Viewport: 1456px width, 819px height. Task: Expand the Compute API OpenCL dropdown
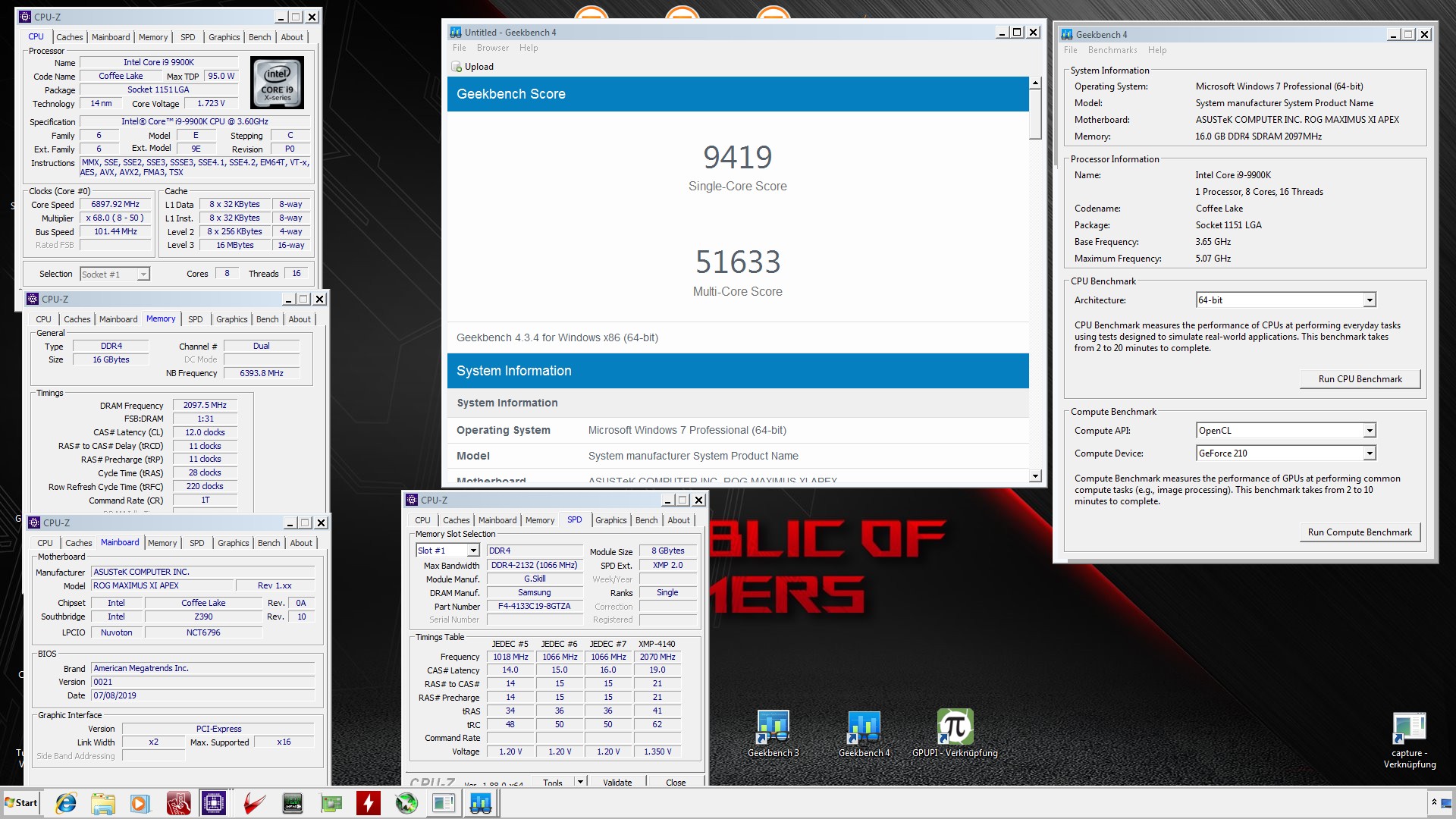pos(1370,431)
